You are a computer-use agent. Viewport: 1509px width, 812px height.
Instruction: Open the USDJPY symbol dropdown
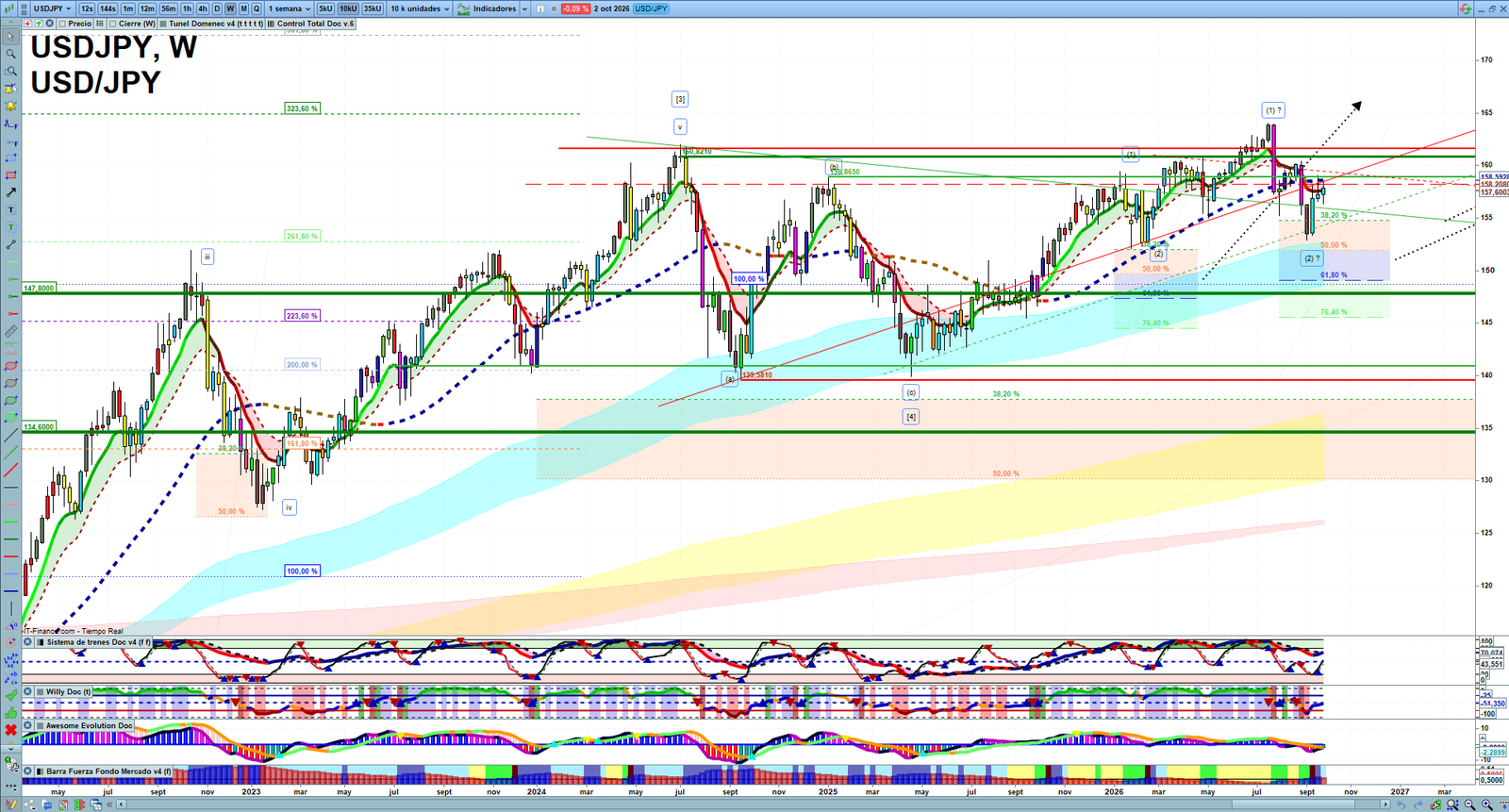[x=53, y=8]
